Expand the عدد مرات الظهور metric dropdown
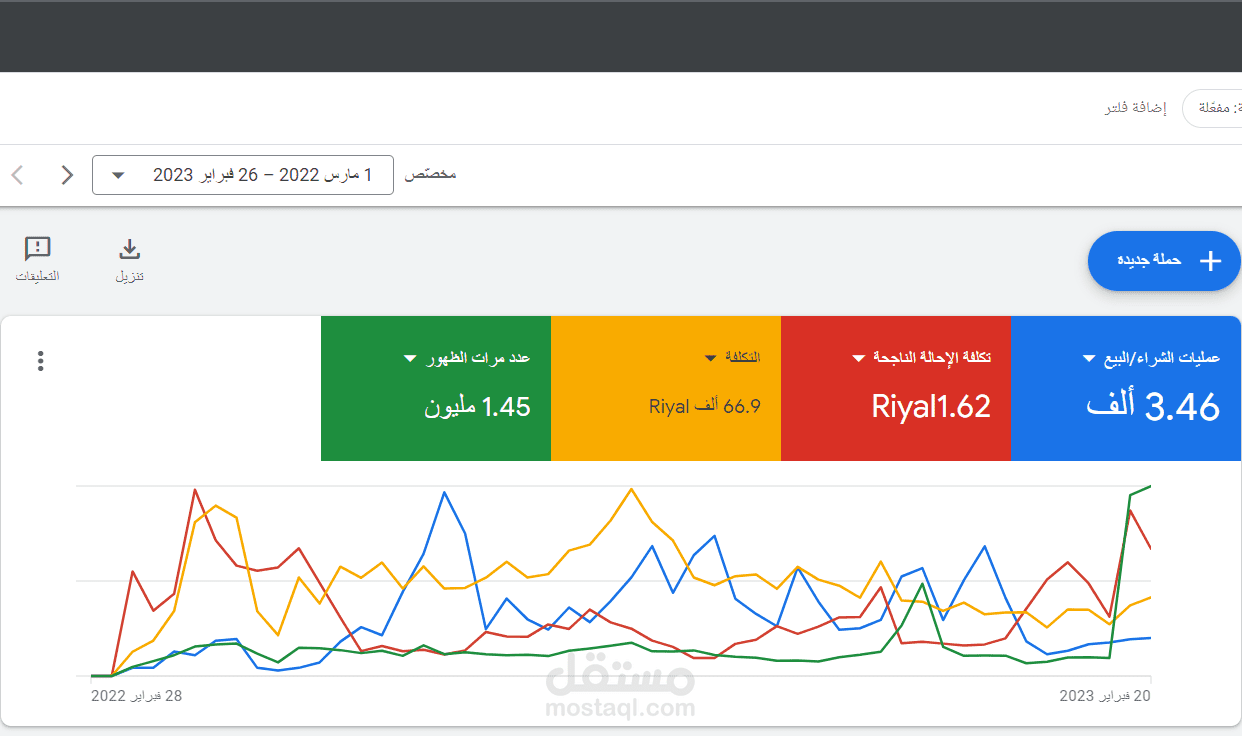The width and height of the screenshot is (1242, 736). tap(409, 358)
